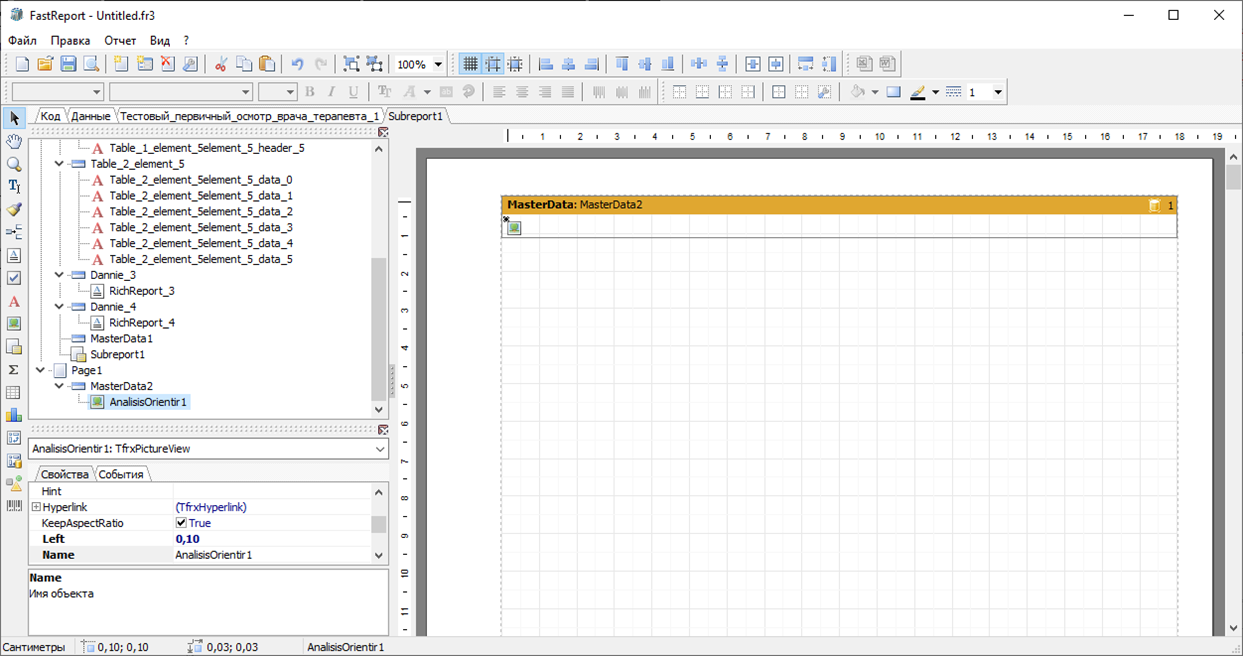Open the AnalisisOrientir1 object selector combo box
Screen dimensions: 1243x656
tap(208, 449)
